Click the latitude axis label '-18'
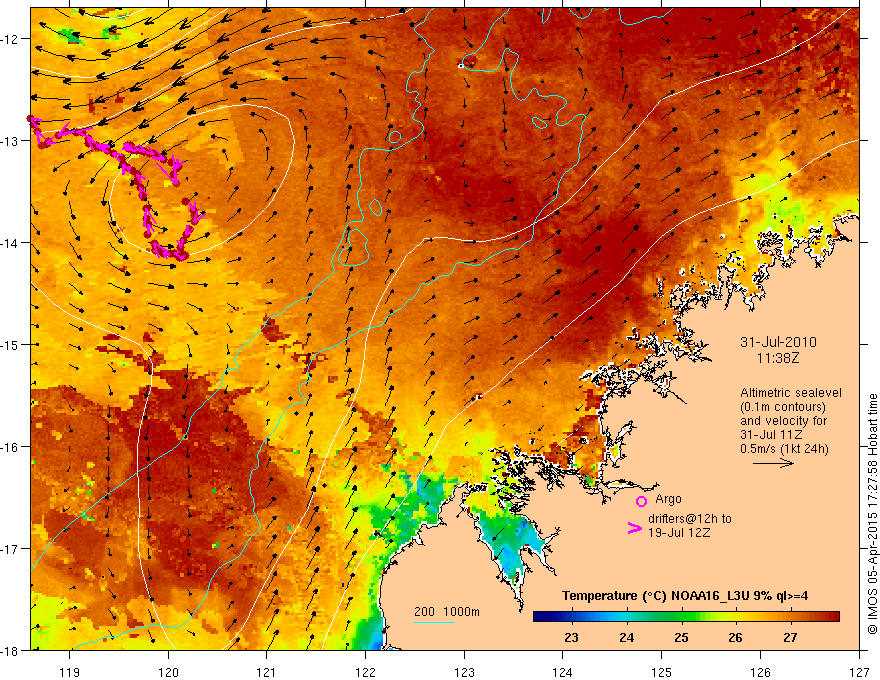The image size is (880, 680). 11,650
